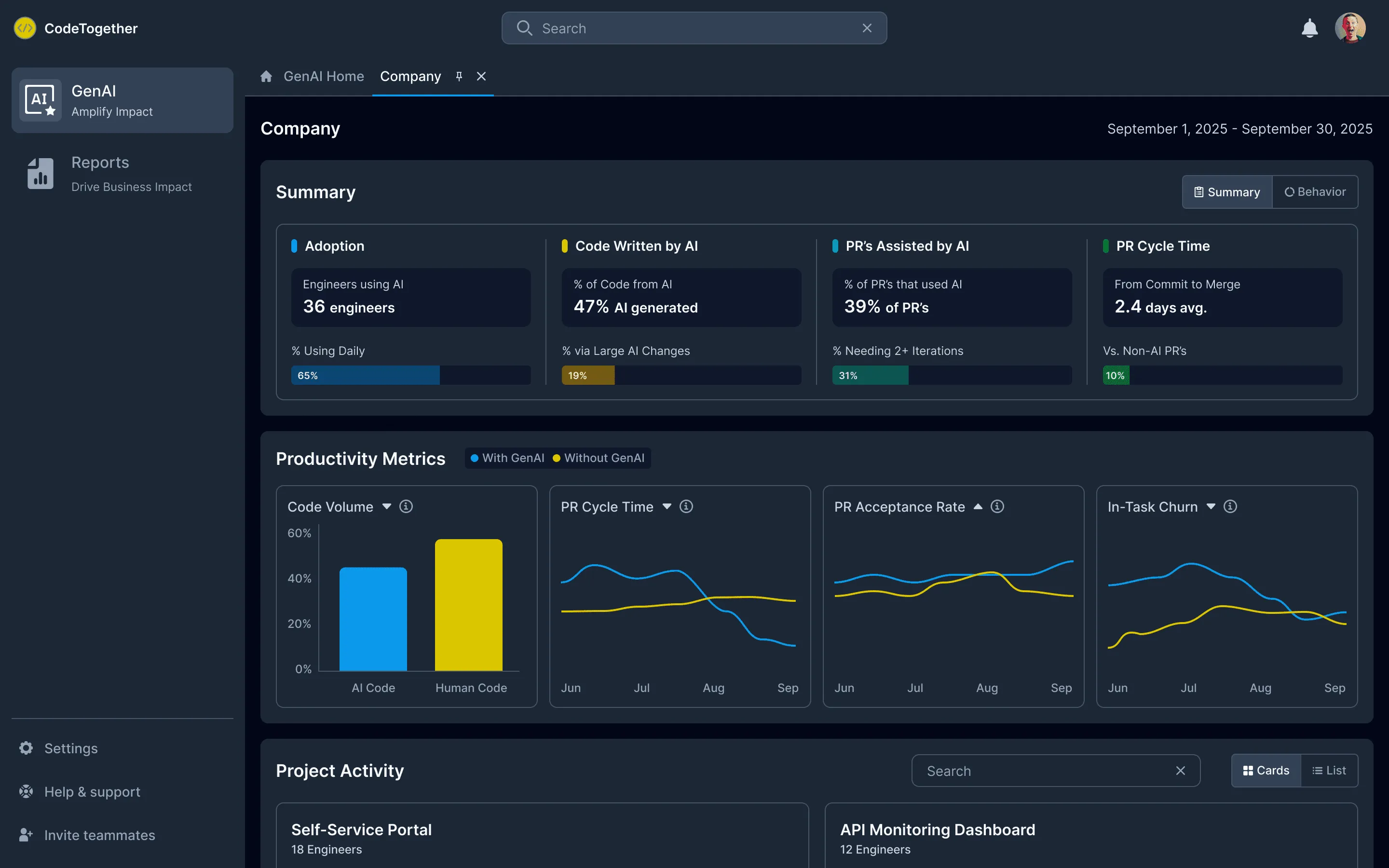Image resolution: width=1389 pixels, height=868 pixels.
Task: Switch Summary view to Behavior
Action: (x=1315, y=192)
